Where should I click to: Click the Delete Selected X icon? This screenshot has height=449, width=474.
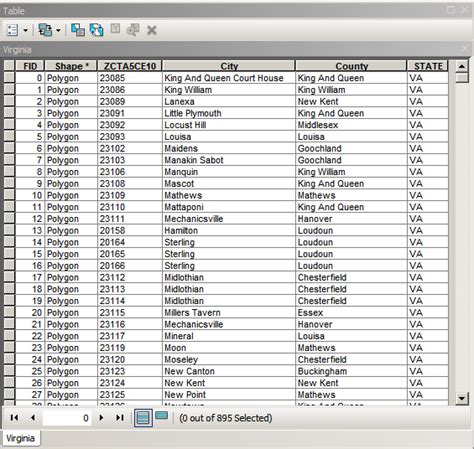[152, 30]
